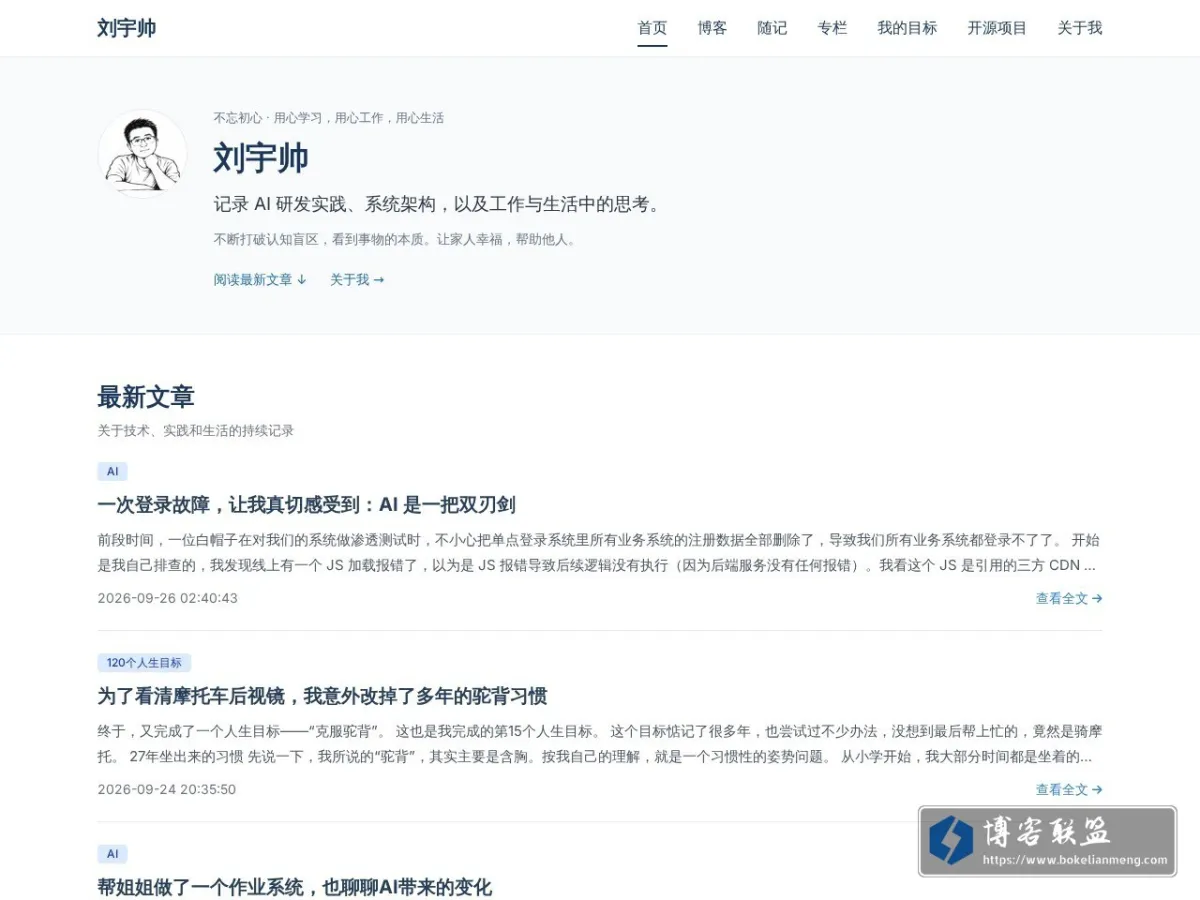Follow the 关于我 → link under the intro

357,280
